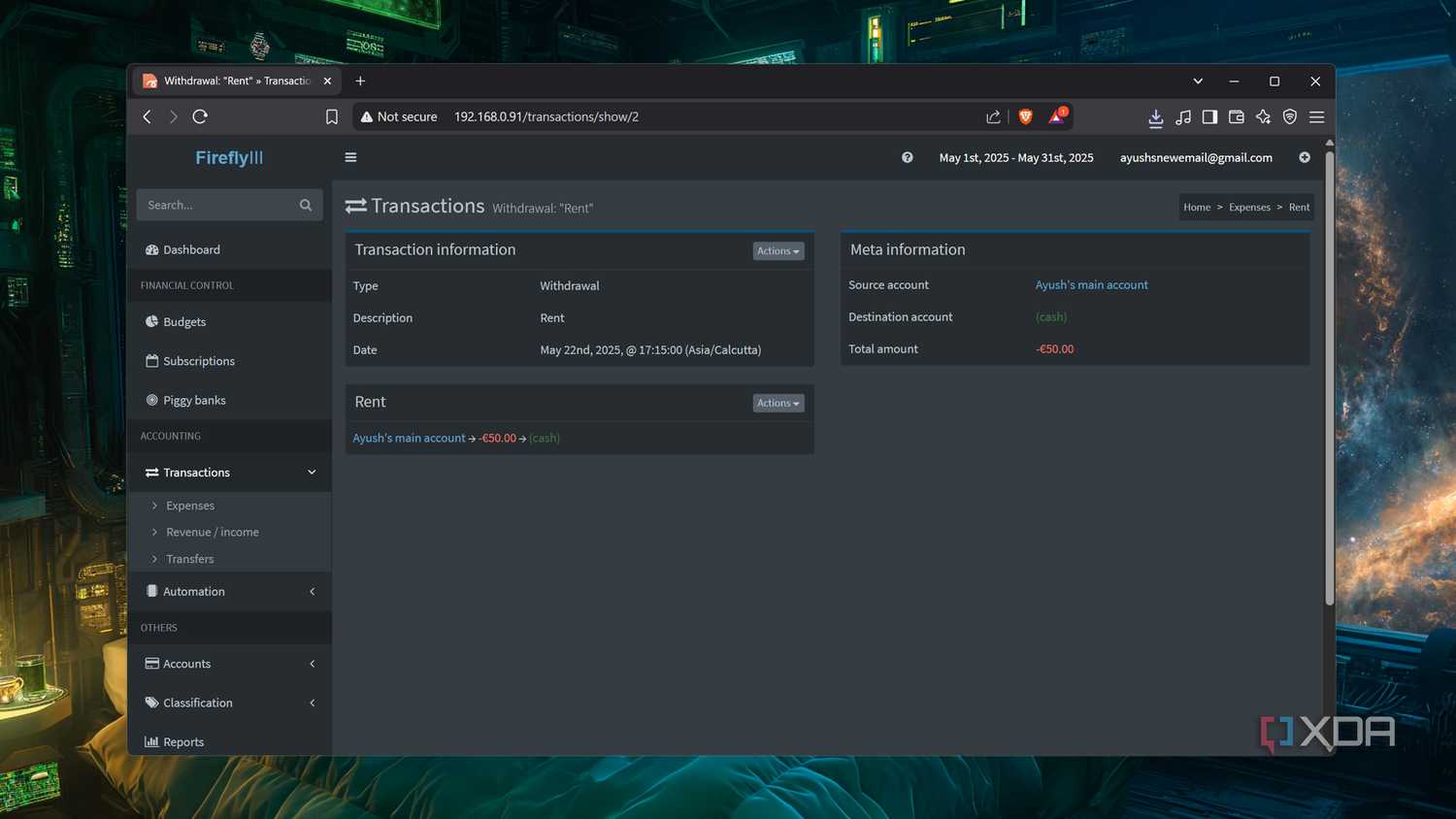Screen dimensions: 1456x819
Task: Click the (cash) destination account link in Meta information
Action: tap(1051, 317)
